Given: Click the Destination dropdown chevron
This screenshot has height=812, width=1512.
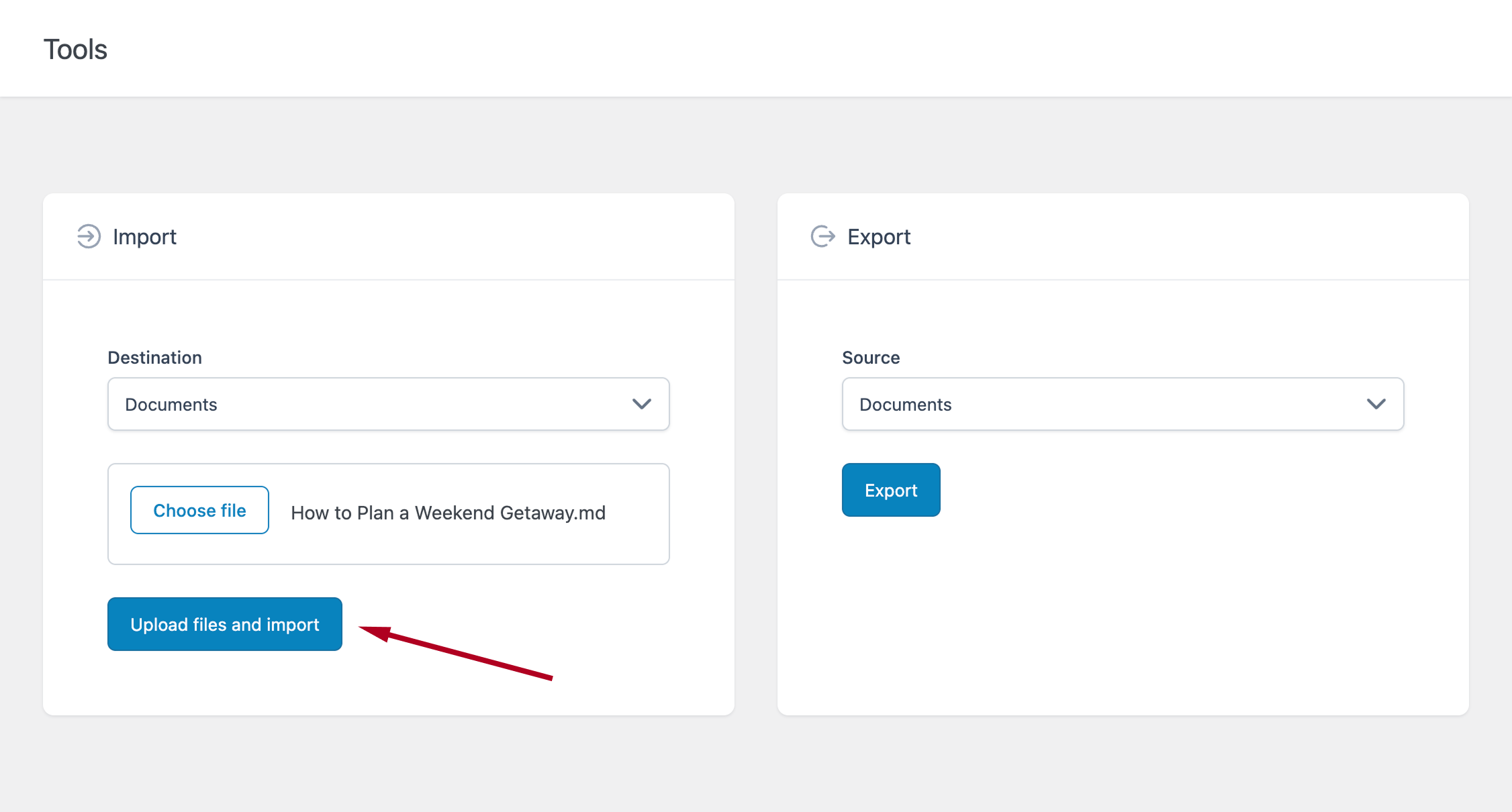Looking at the screenshot, I should pyautogui.click(x=641, y=404).
